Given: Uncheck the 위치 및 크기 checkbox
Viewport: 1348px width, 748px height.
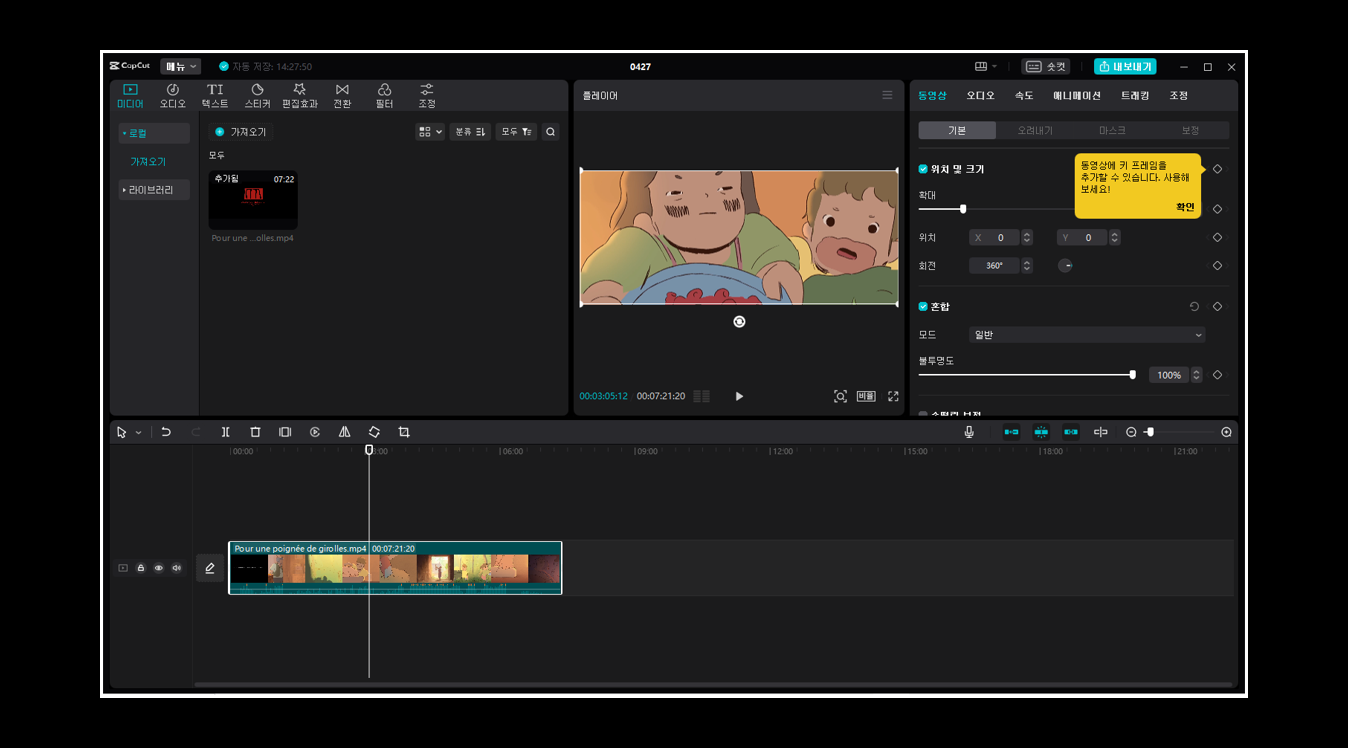Looking at the screenshot, I should (923, 169).
